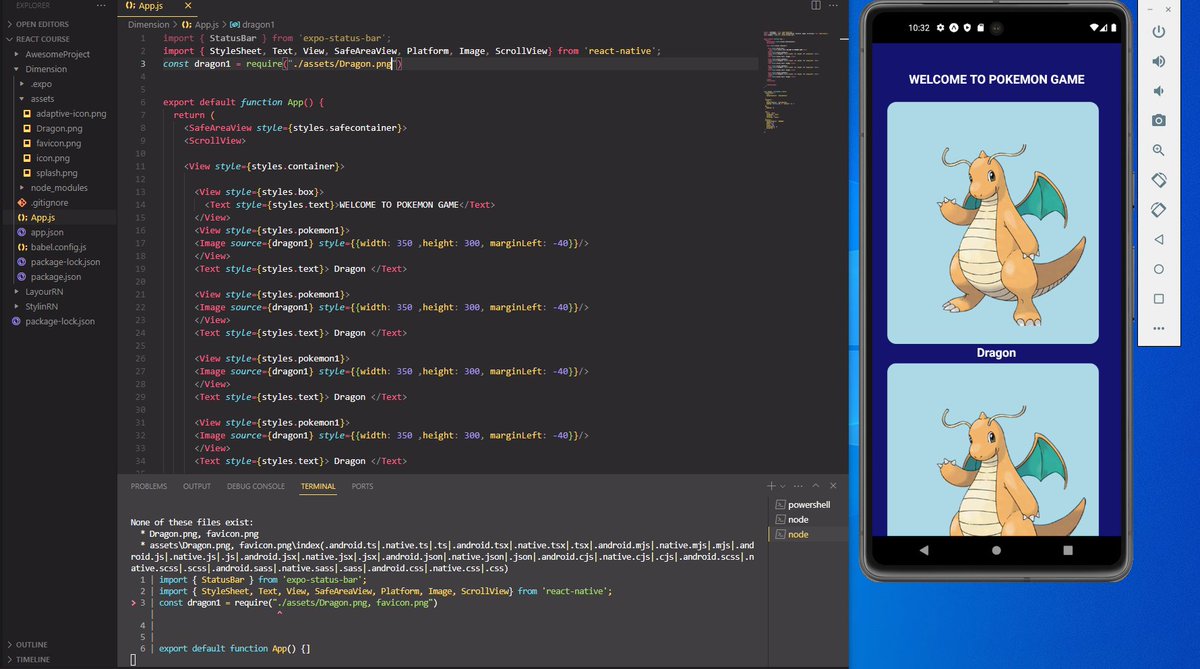
Task: Open the Ports panel tab
Action: (362, 486)
